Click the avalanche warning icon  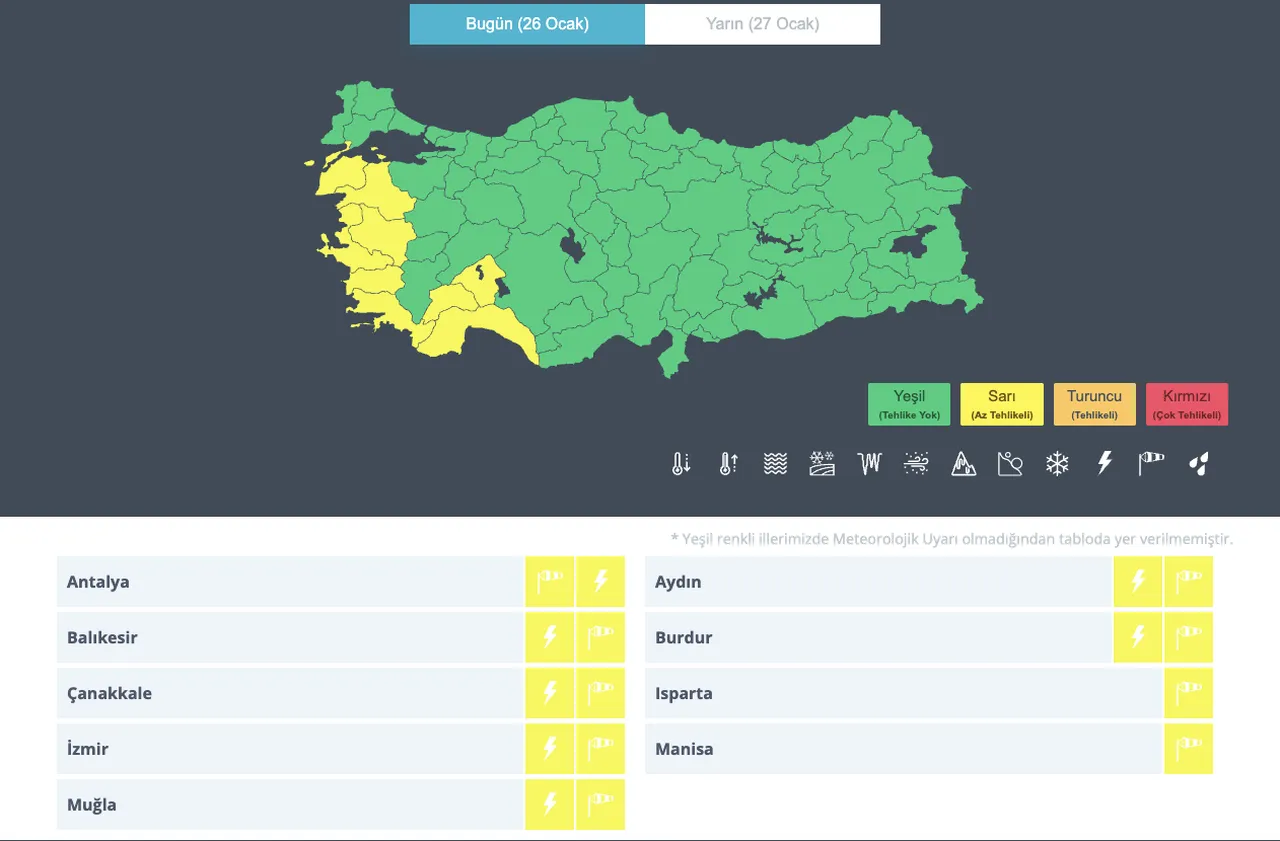click(x=963, y=463)
